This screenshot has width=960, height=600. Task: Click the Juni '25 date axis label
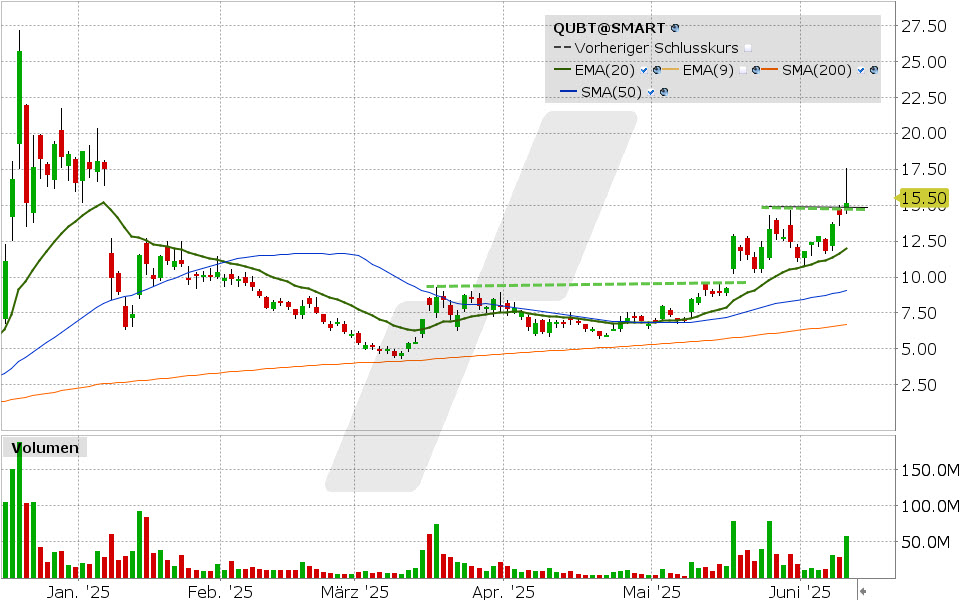[800, 592]
